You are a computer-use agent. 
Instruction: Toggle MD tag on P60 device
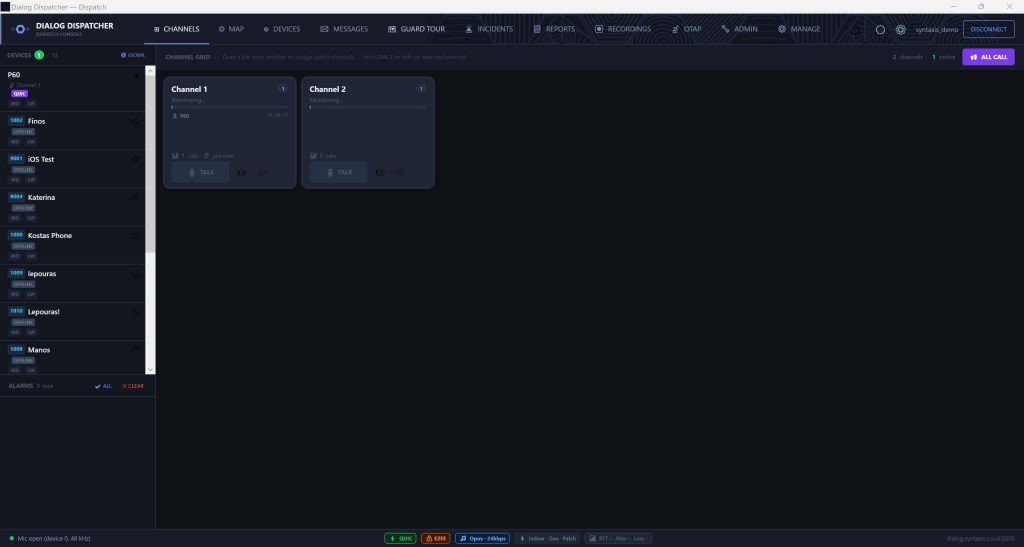(x=15, y=104)
